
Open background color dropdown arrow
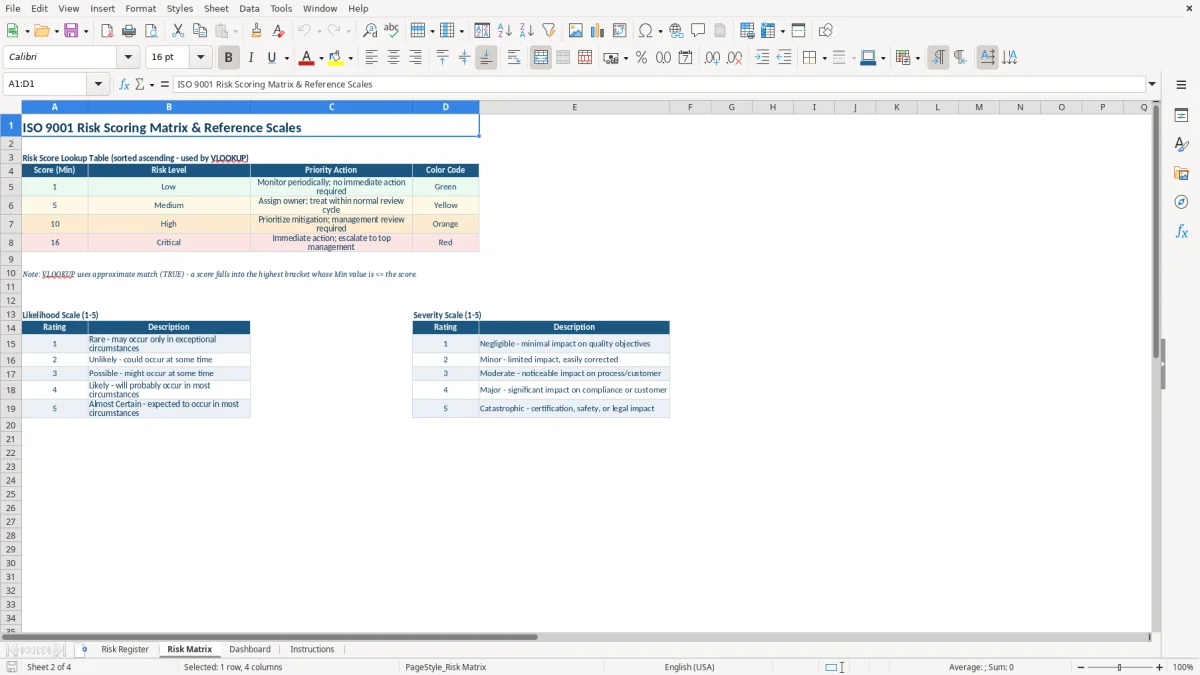point(349,58)
